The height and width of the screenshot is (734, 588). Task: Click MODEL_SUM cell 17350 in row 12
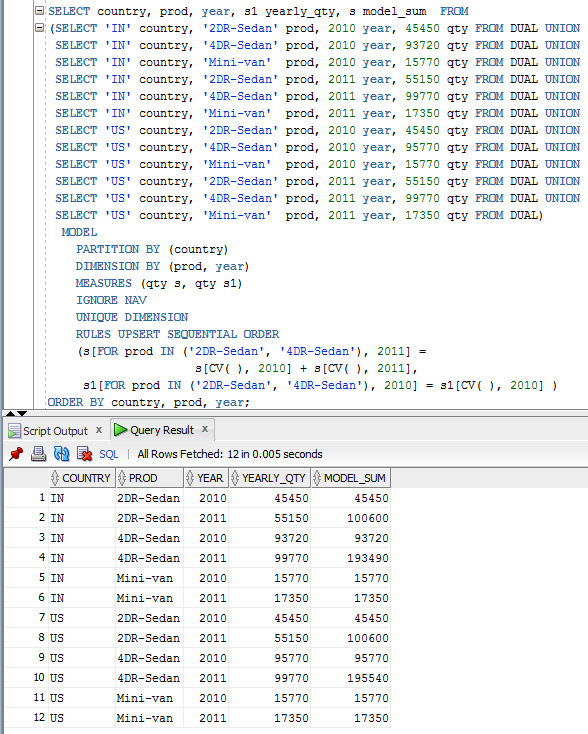pos(351,718)
